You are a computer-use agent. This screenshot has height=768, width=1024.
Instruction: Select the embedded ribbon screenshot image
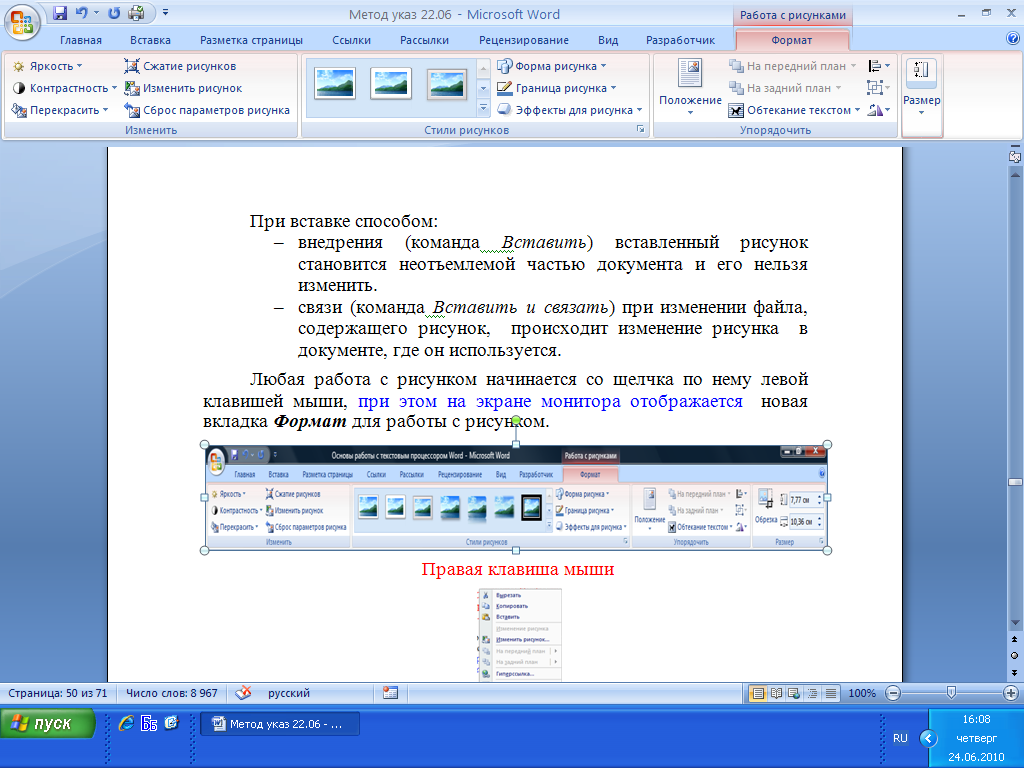pyautogui.click(x=516, y=498)
